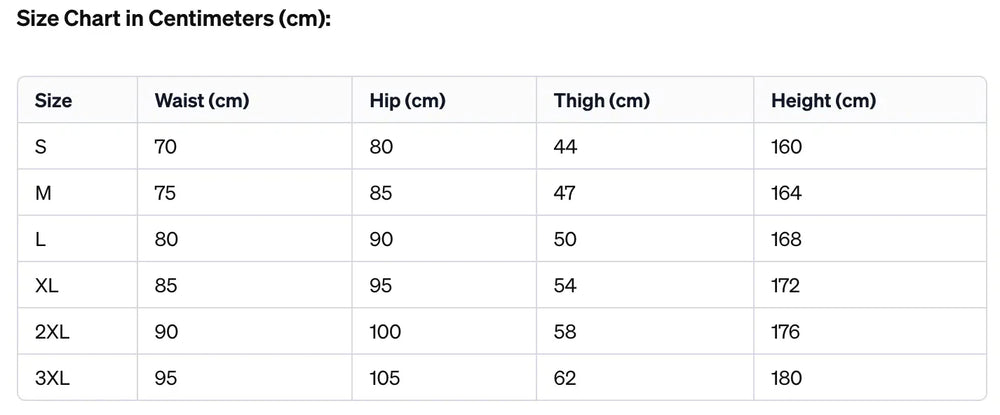Screen dimensions: 1000x415
Task: Click the Size Chart in Centimeters heading
Action: coord(174,20)
